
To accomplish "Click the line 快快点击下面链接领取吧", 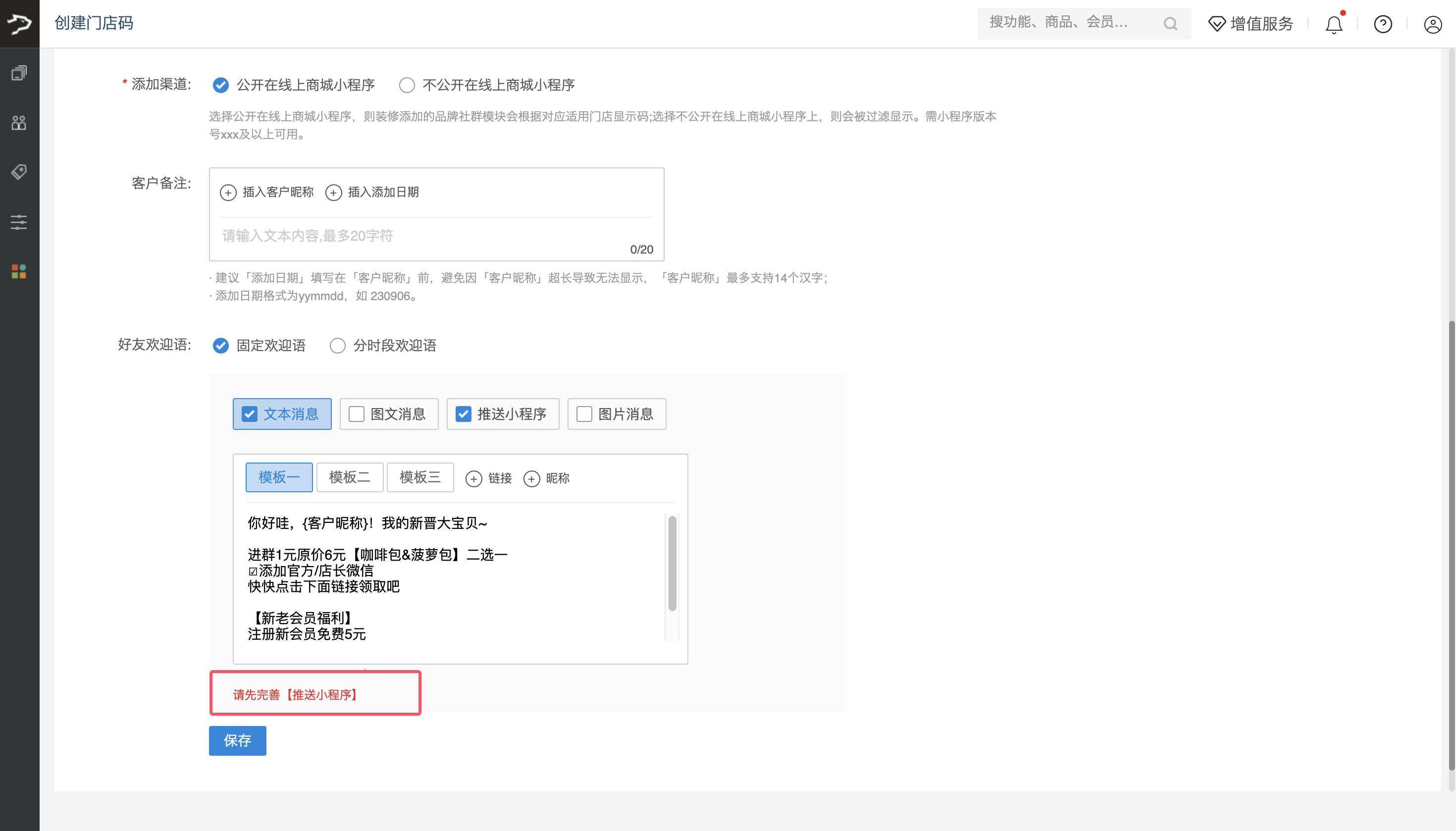I will [323, 587].
